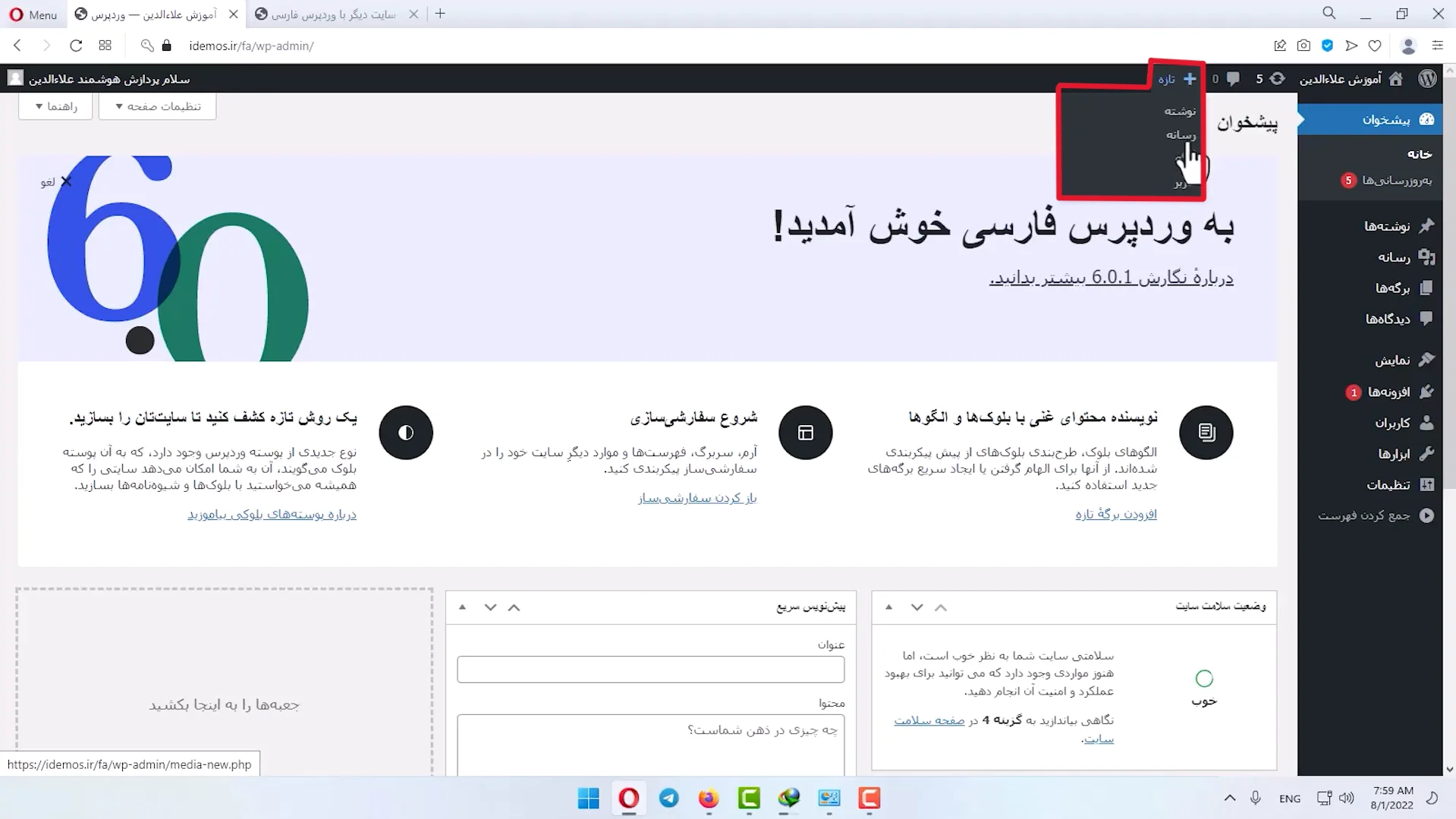Click the padlock site security icon
This screenshot has width=1456, height=819.
167,46
